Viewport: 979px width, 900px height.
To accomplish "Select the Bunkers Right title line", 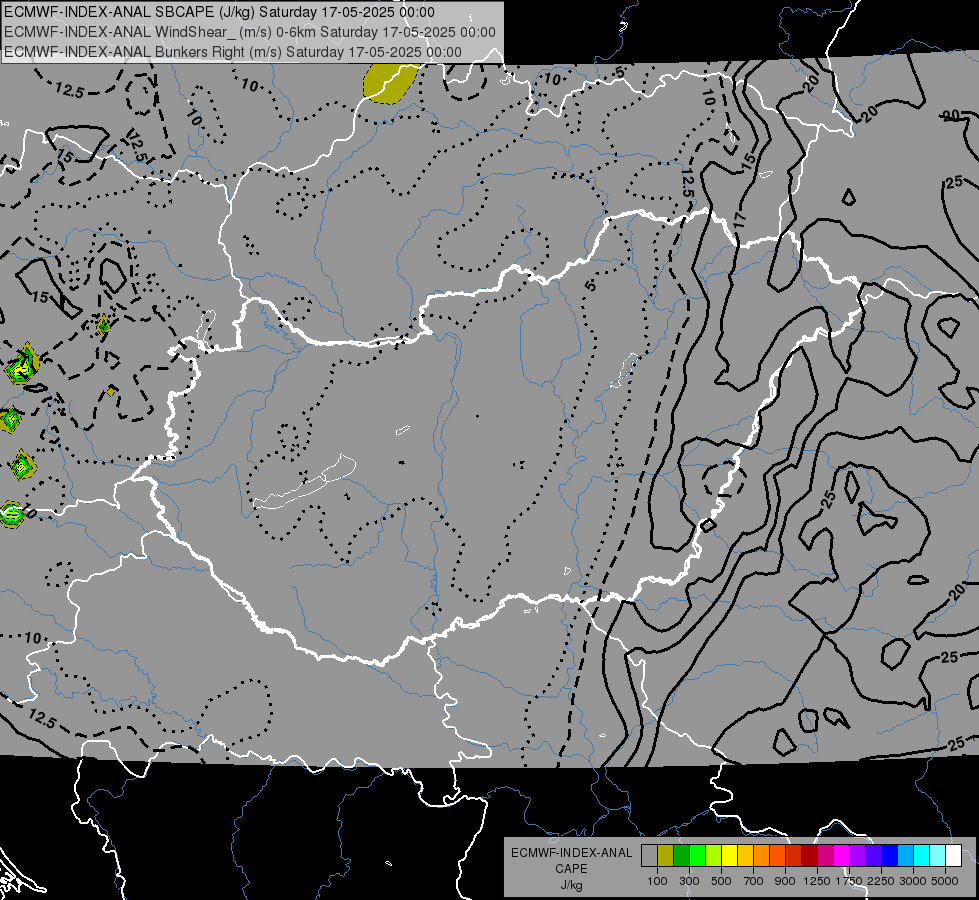I will (233, 52).
